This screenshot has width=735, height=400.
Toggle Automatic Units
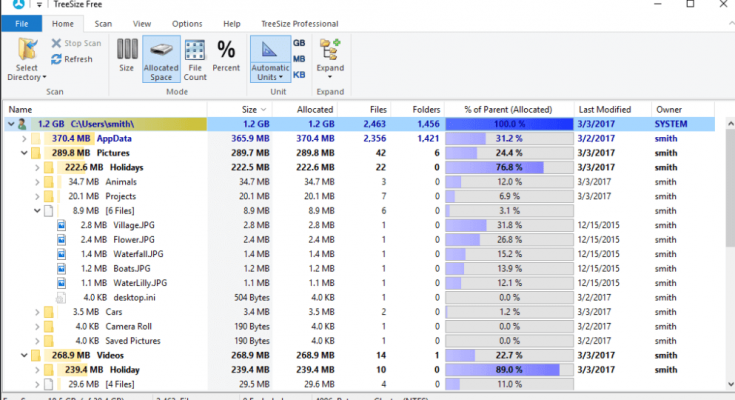[270, 59]
